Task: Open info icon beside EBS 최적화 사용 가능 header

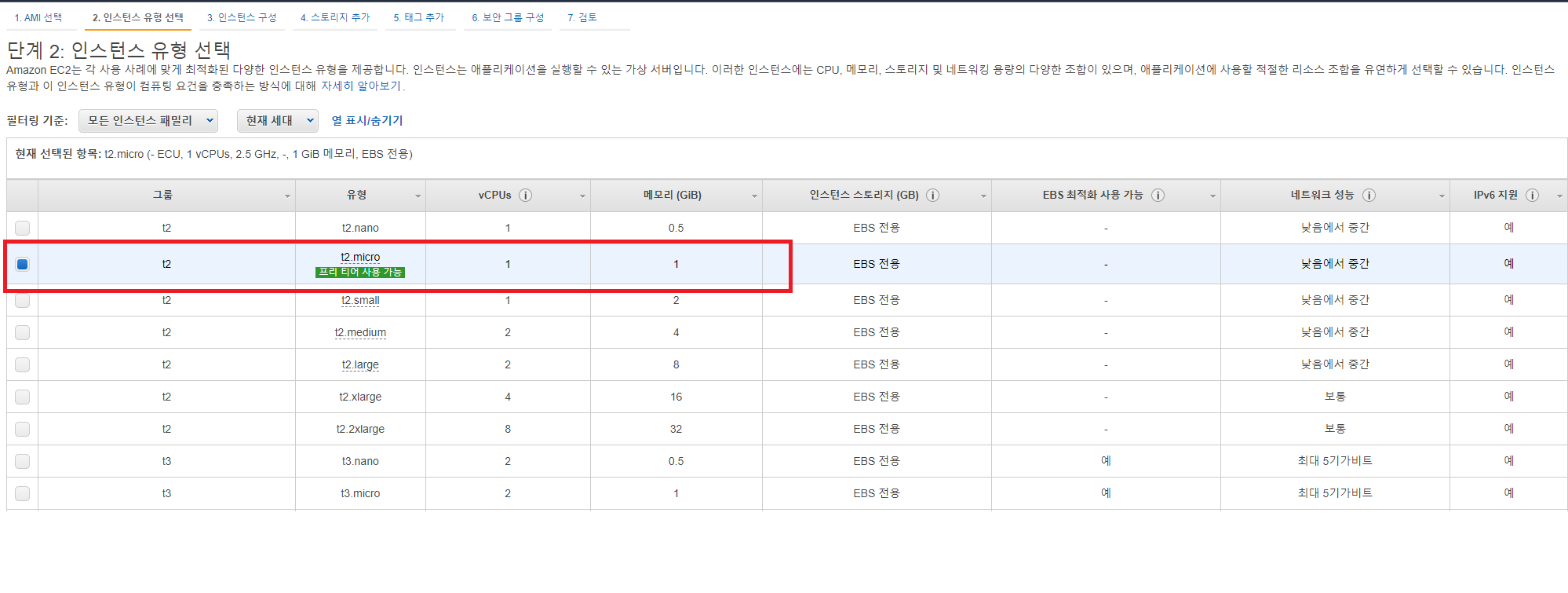Action: pos(1158,196)
